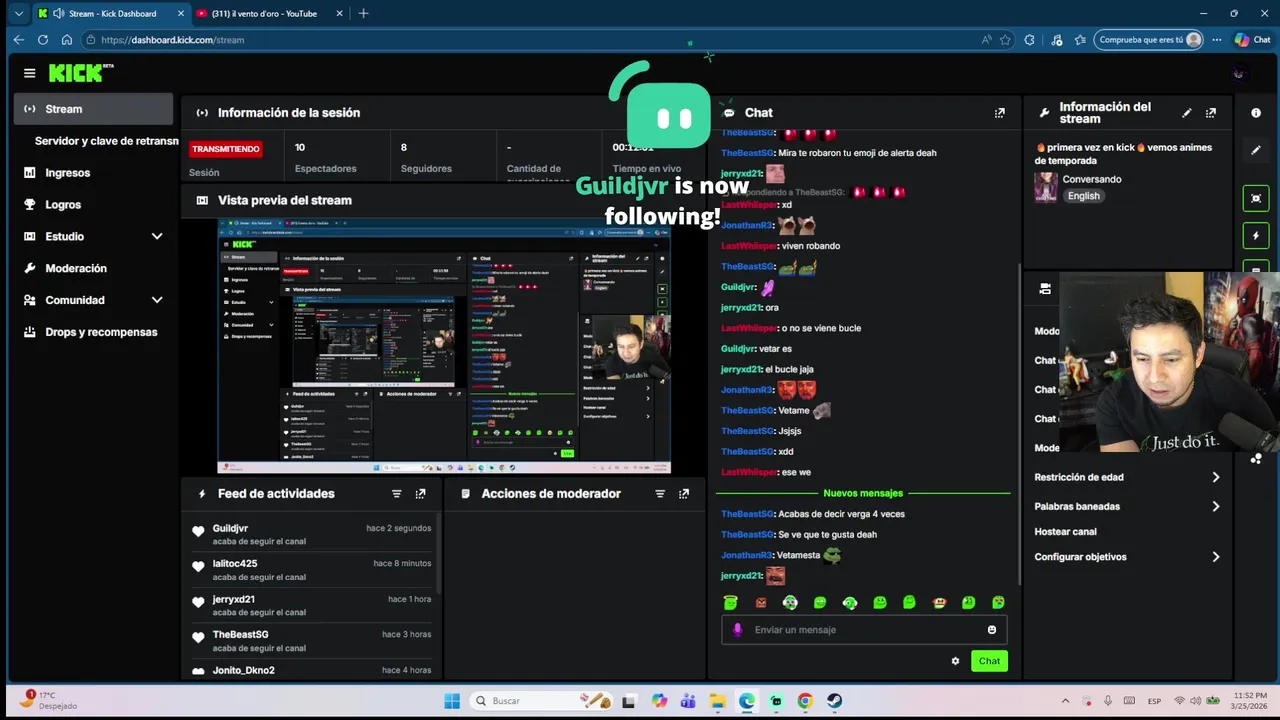Filter the Acciones de moderador list
1280x720 pixels.
coord(660,494)
